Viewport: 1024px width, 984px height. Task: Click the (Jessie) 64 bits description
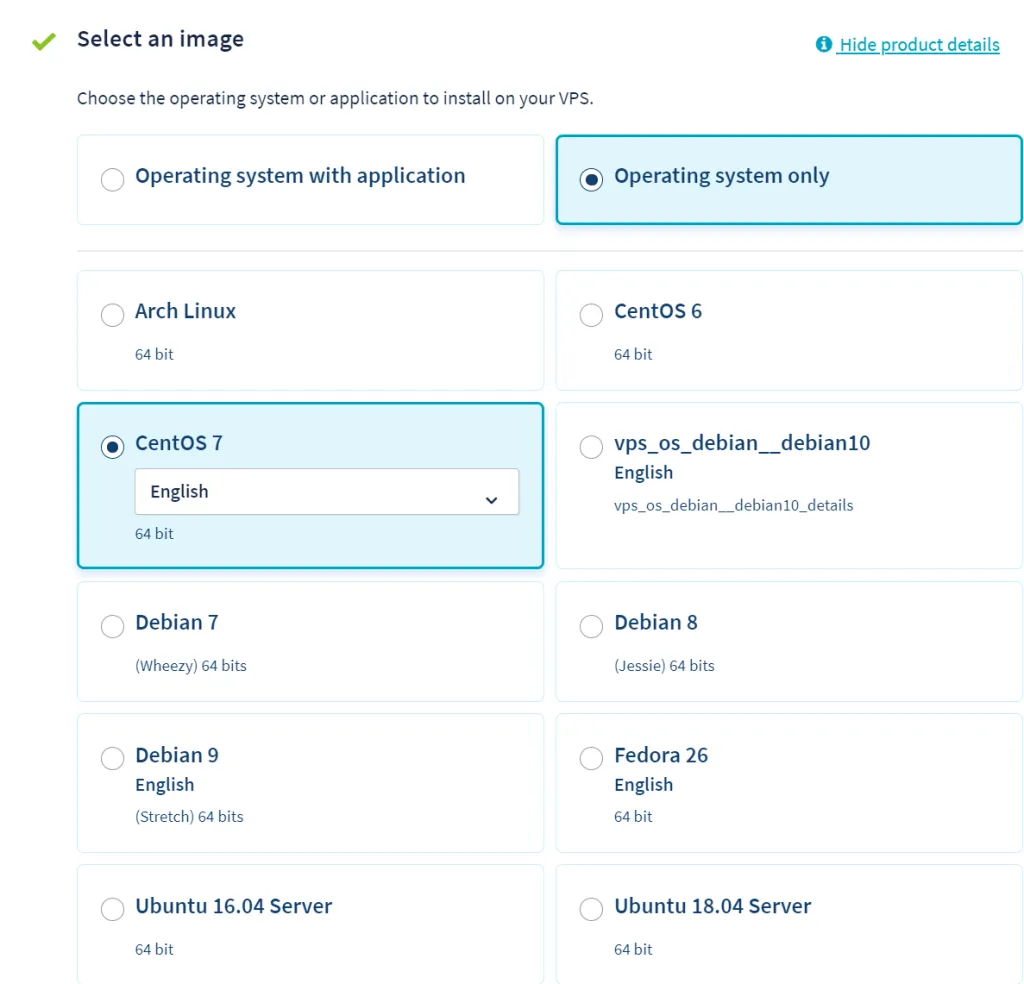[x=664, y=665]
